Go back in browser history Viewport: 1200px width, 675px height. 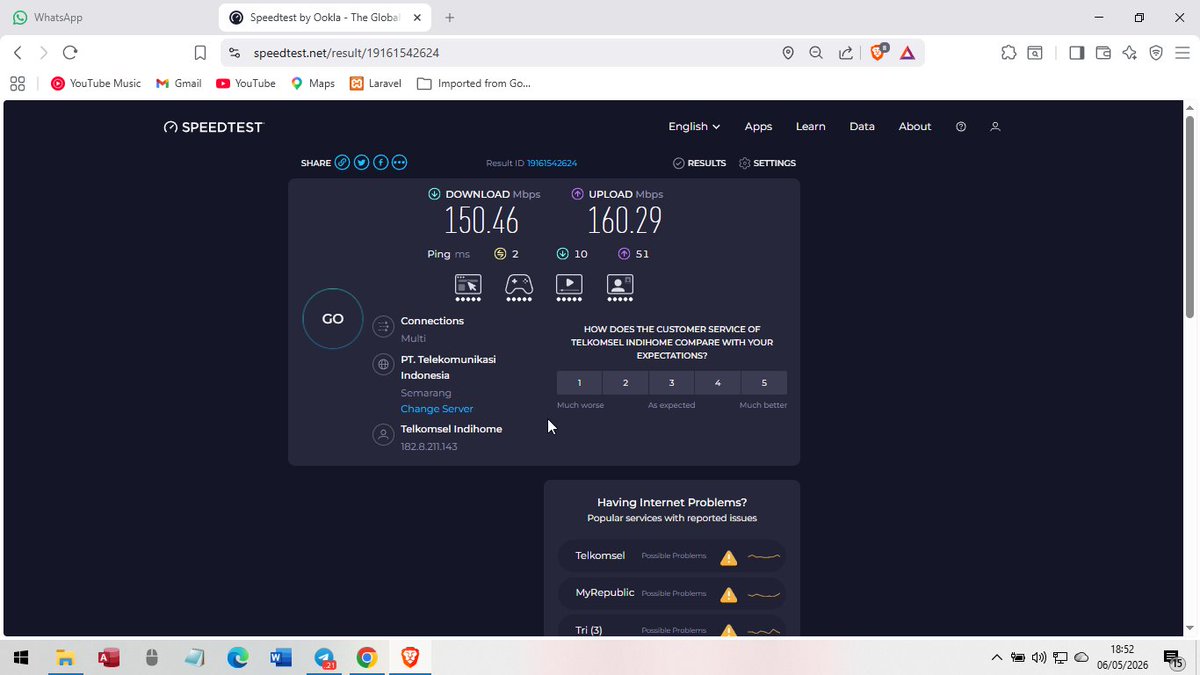[x=18, y=53]
